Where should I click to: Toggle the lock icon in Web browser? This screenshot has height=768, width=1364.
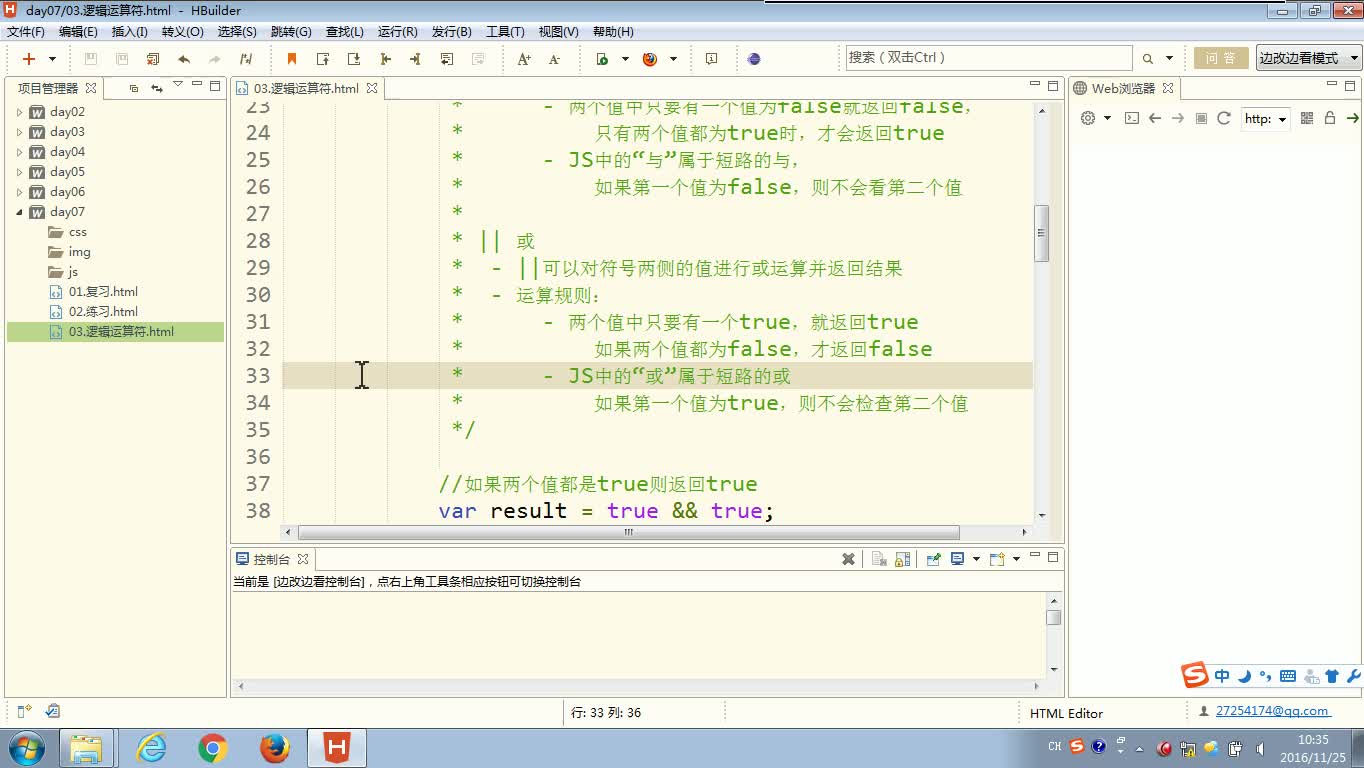[1330, 118]
